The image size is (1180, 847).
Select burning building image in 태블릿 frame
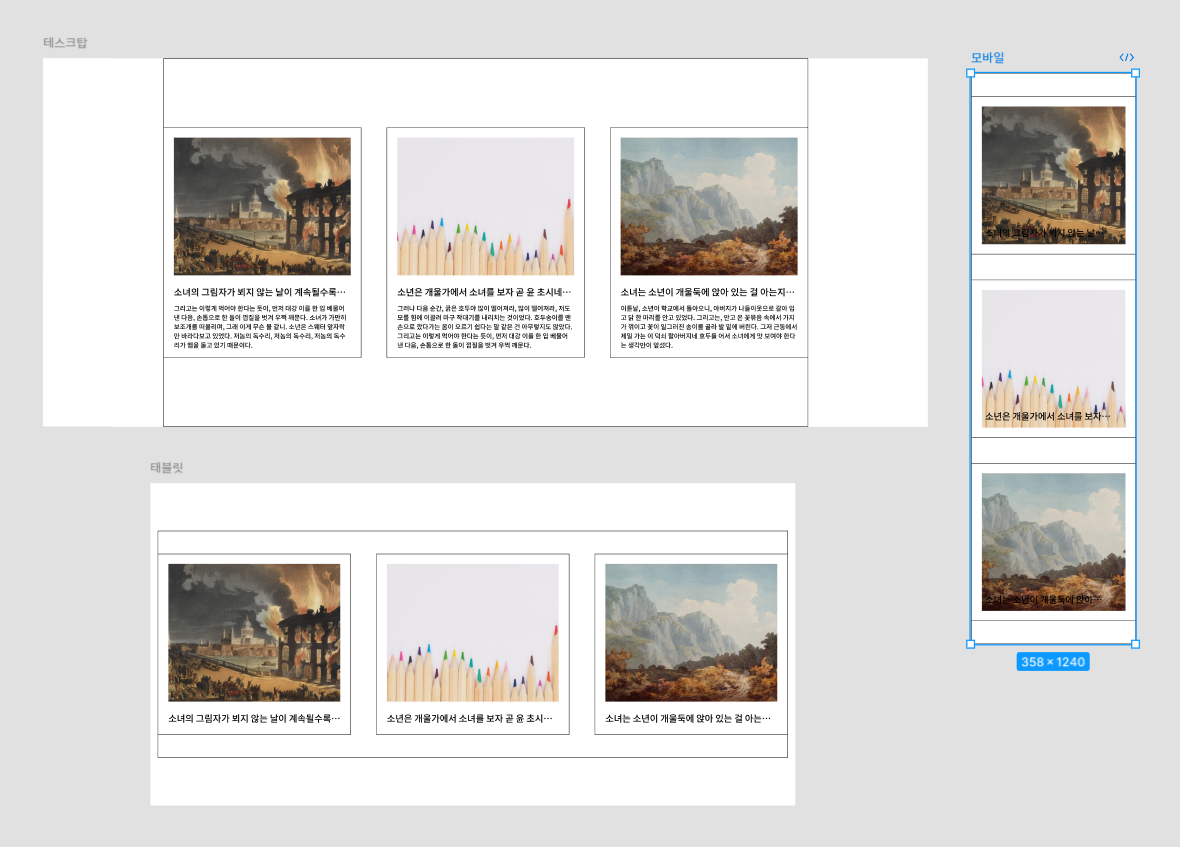[x=254, y=633]
